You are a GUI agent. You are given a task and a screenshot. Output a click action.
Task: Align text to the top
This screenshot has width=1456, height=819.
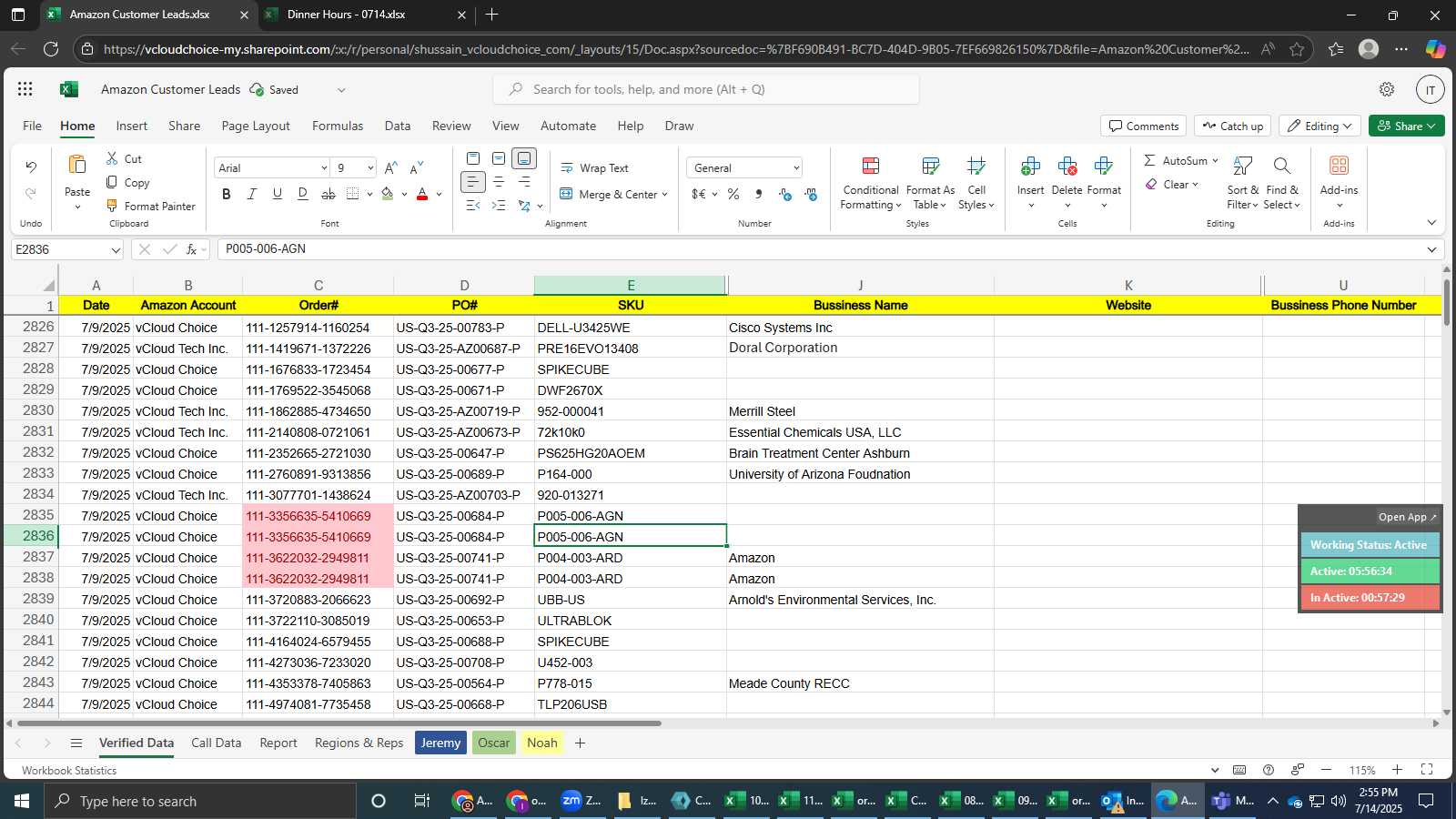[473, 158]
